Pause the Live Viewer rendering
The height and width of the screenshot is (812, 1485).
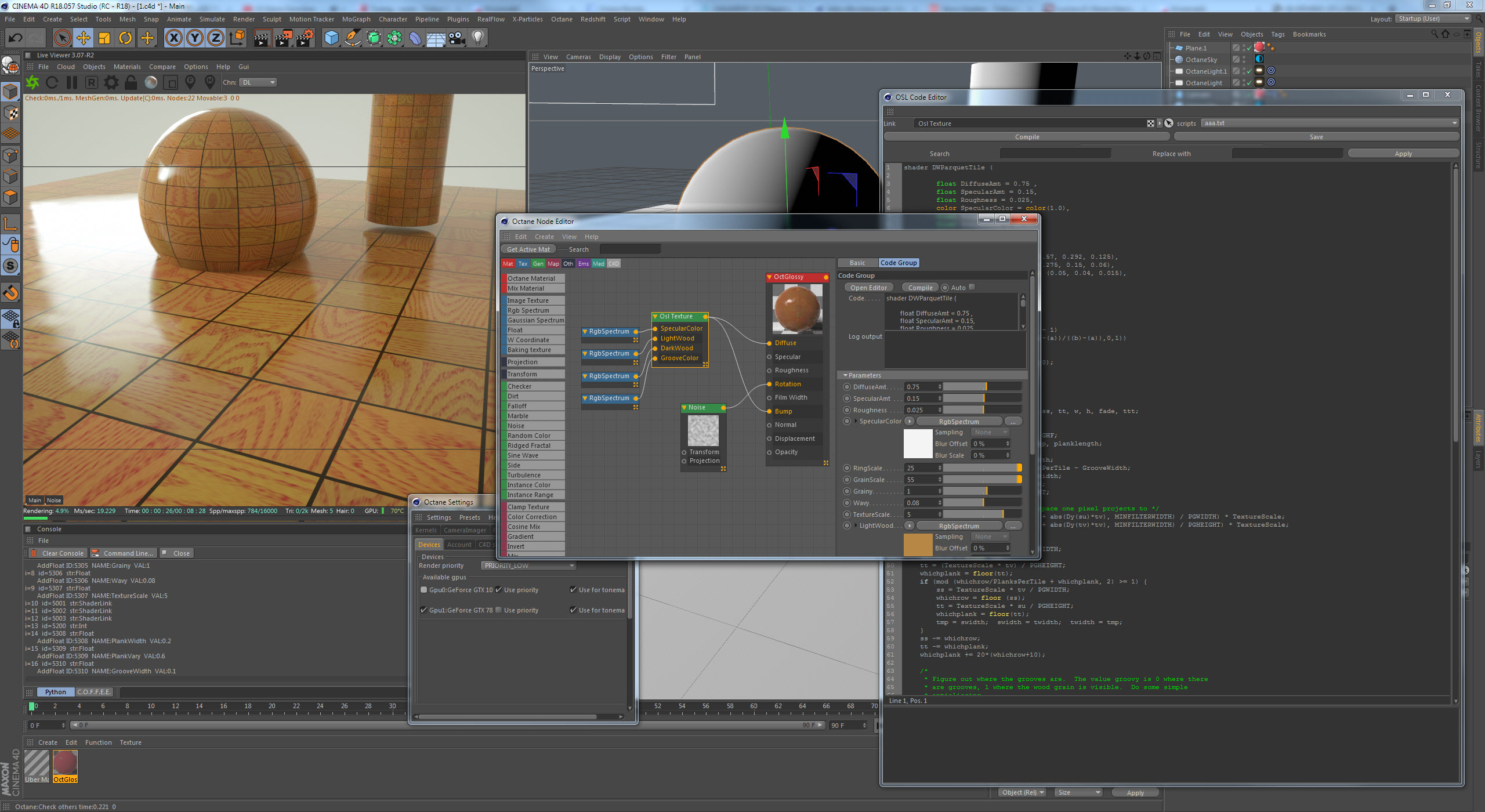[72, 82]
